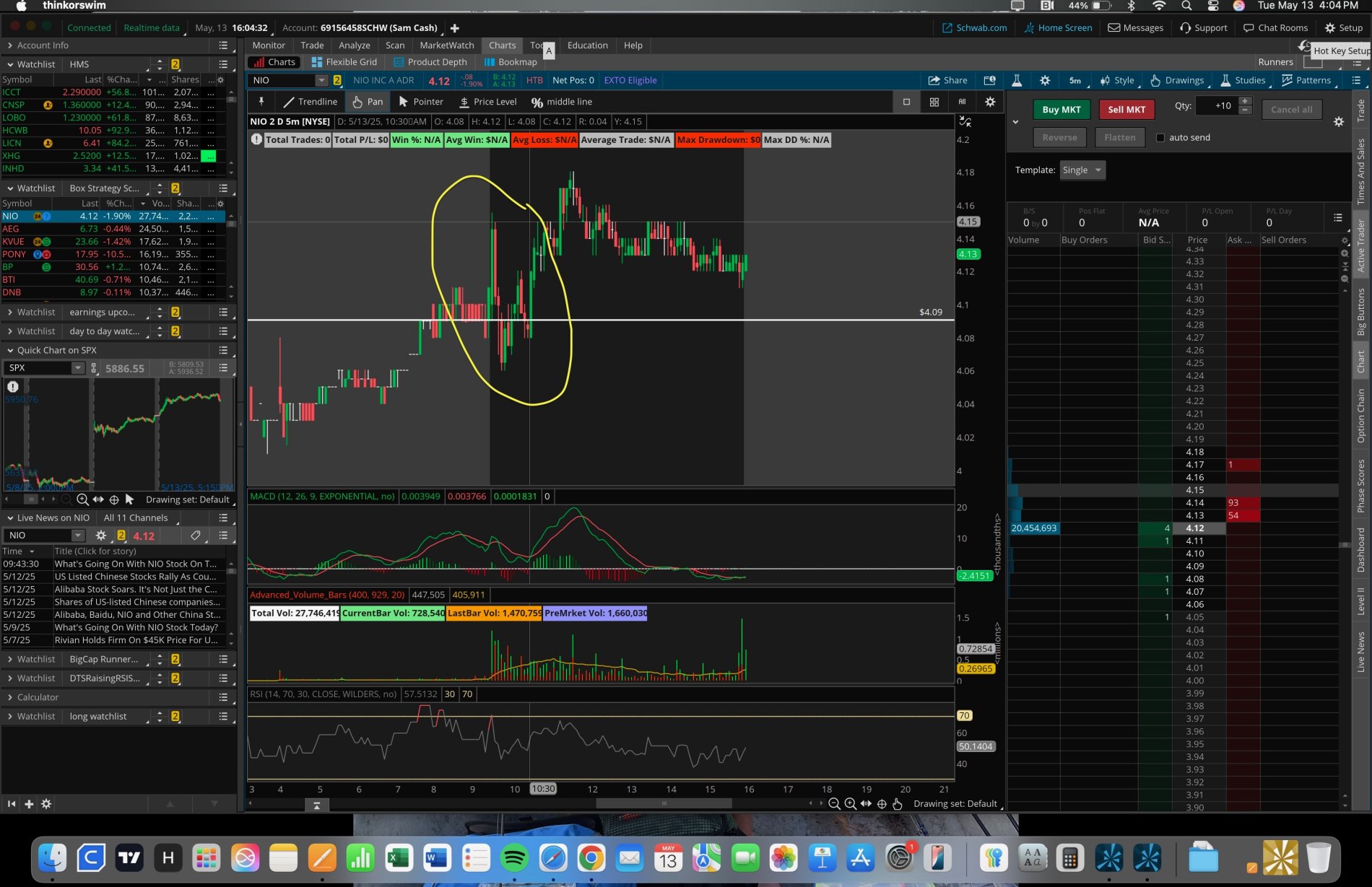The height and width of the screenshot is (887, 1372).
Task: Click the Sell MKT button
Action: tap(1126, 110)
